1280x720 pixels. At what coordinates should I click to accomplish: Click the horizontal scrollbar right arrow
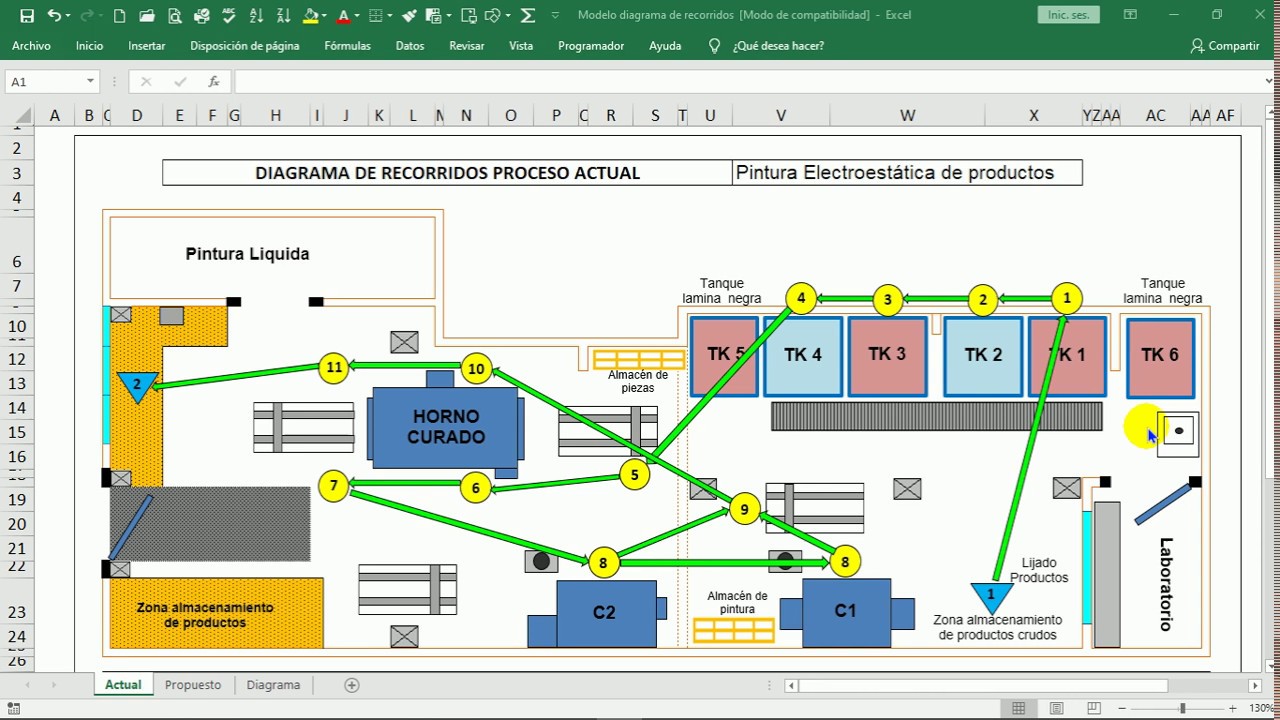point(1255,685)
